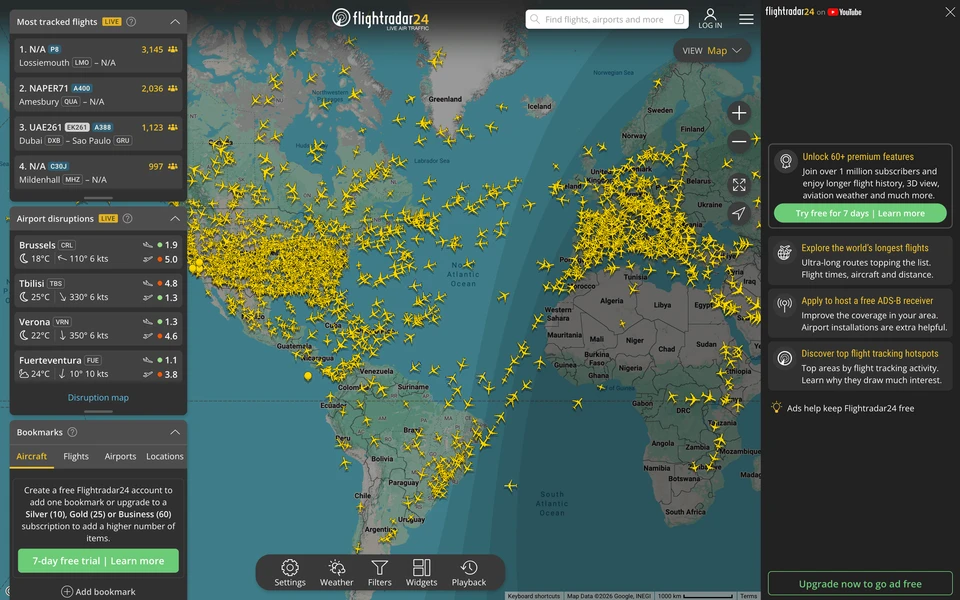
Task: Click the YouTube logo in side panel
Action: click(844, 12)
